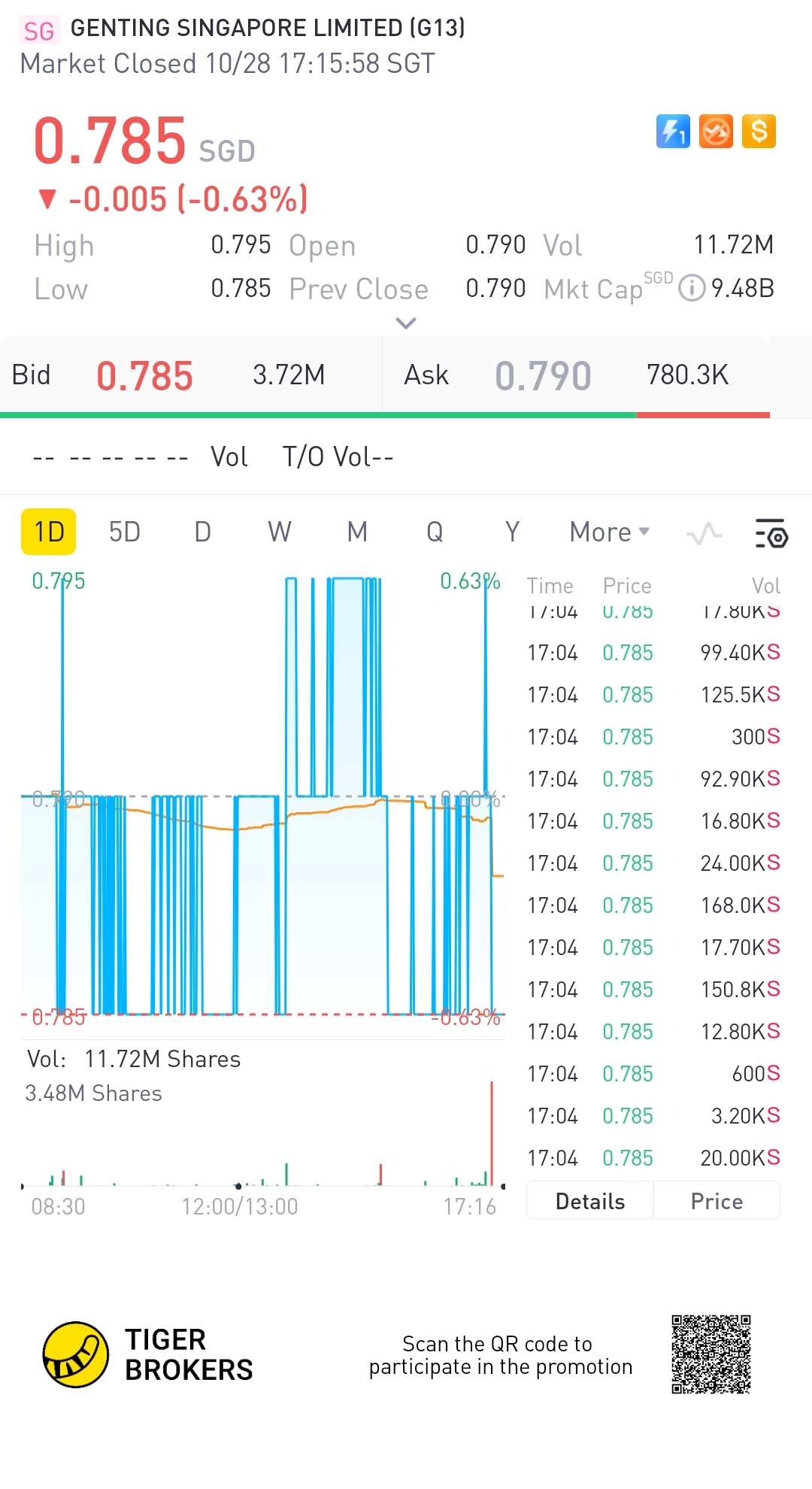Tap the trade row with 17.70K volume

coord(653,948)
